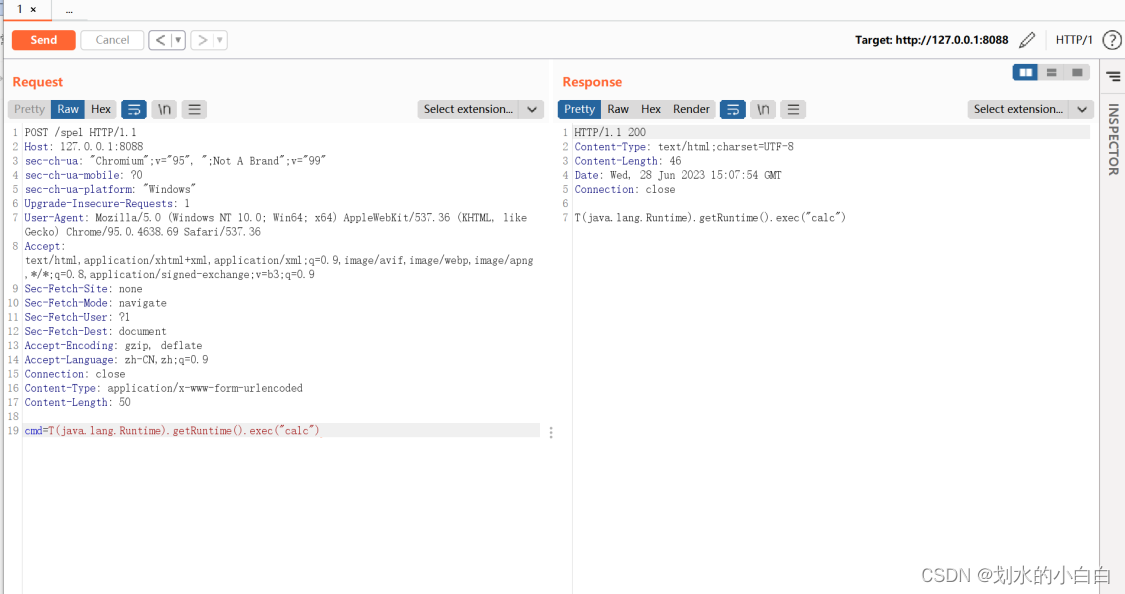
Task: Switch Request view to Raw tab
Action: [68, 109]
